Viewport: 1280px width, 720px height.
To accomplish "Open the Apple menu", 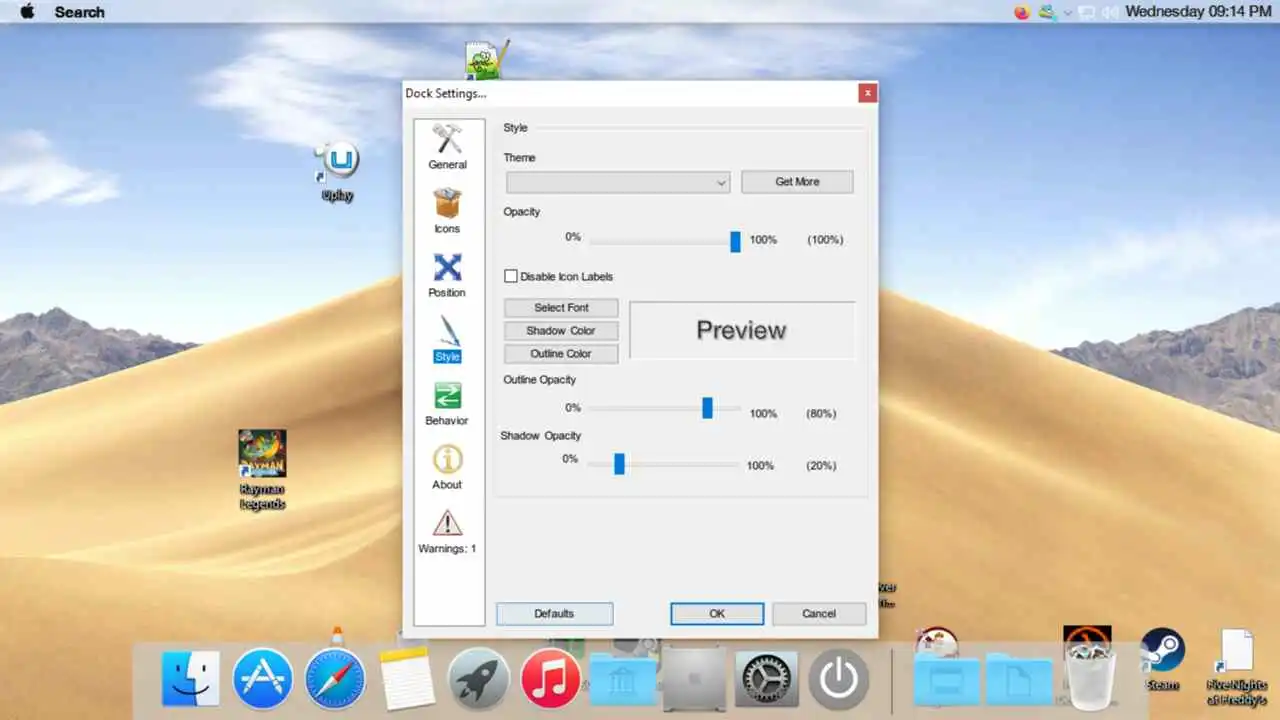I will point(27,12).
